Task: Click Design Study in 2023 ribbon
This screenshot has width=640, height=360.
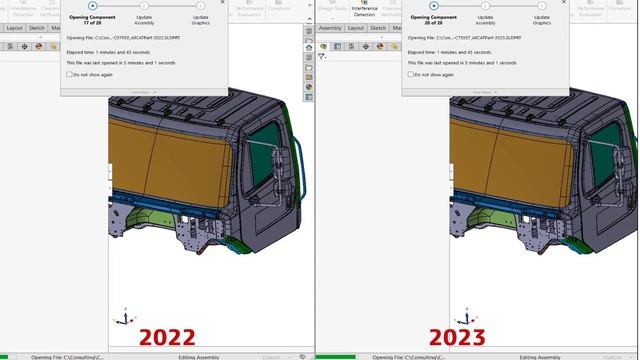Action: 332,9
